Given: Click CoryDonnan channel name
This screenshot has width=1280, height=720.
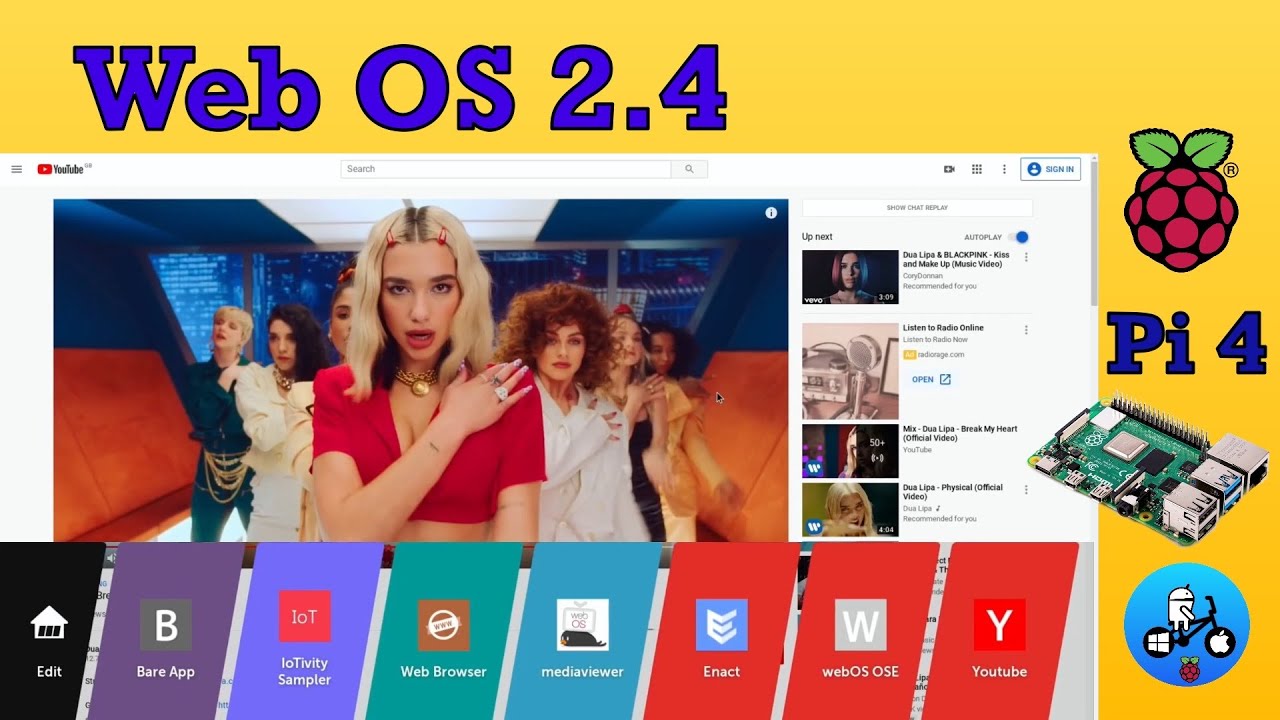Looking at the screenshot, I should point(923,276).
